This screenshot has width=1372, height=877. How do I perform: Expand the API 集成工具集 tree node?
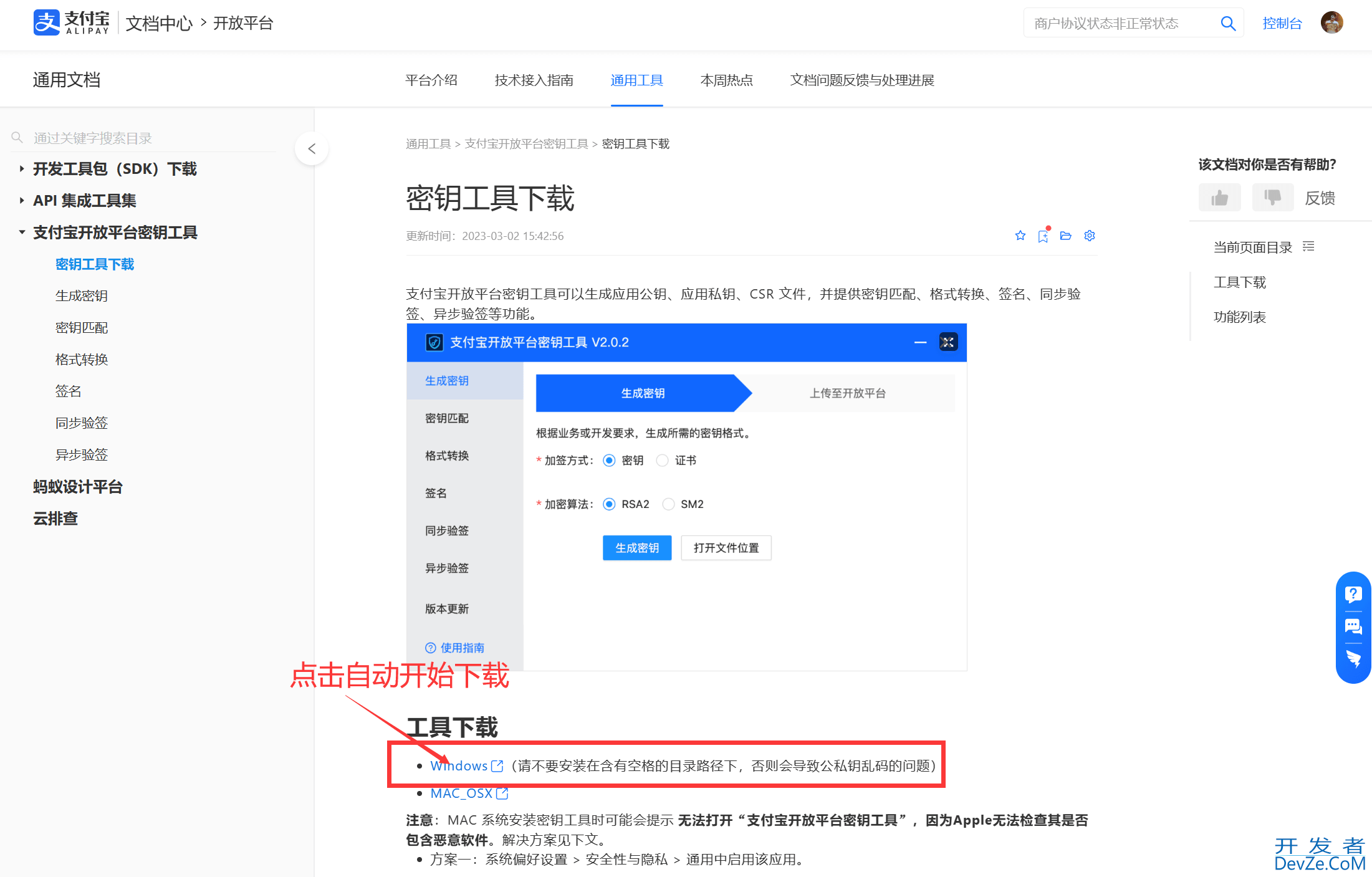22,200
